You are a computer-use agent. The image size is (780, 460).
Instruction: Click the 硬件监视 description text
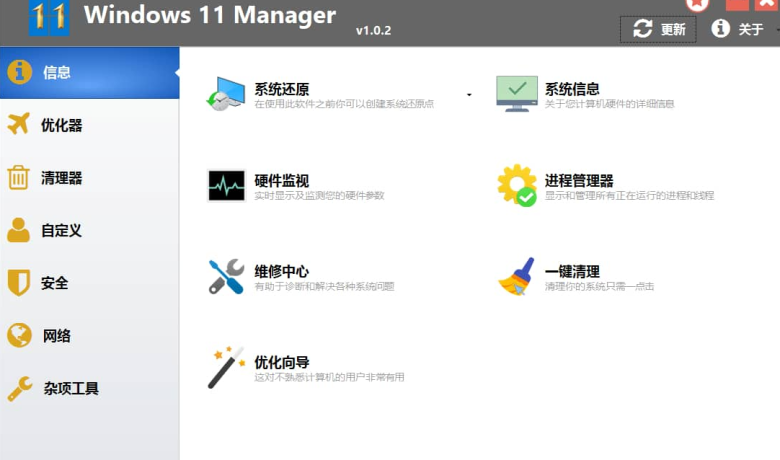tap(319, 195)
